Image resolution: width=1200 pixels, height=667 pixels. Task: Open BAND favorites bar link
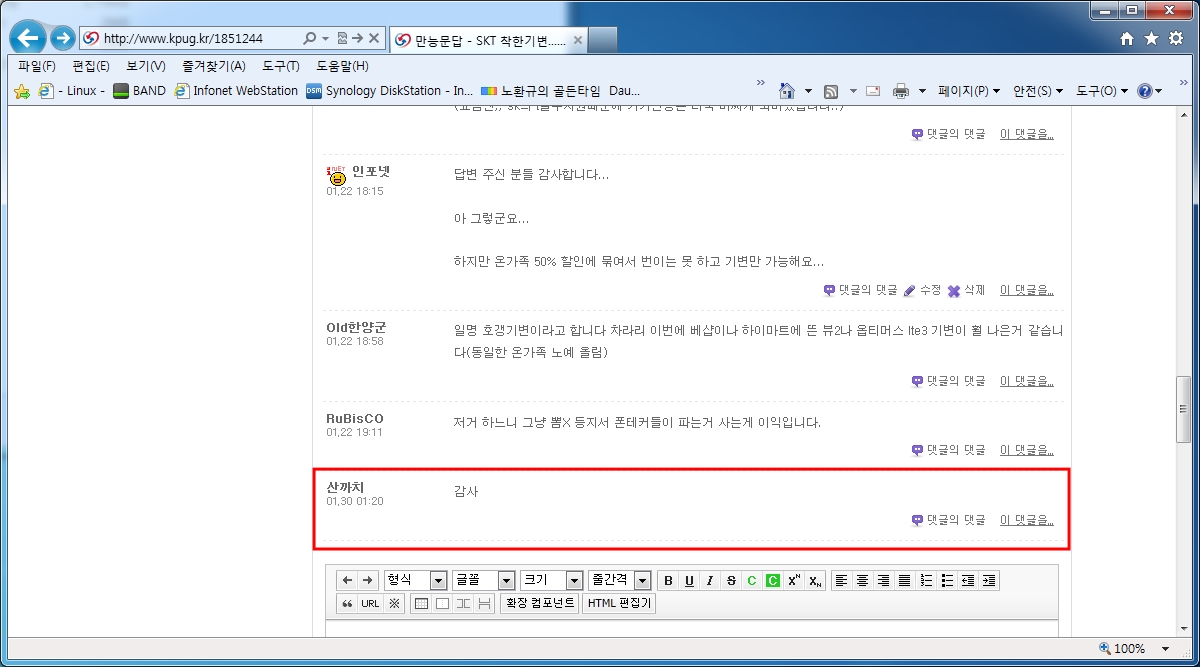(x=139, y=91)
